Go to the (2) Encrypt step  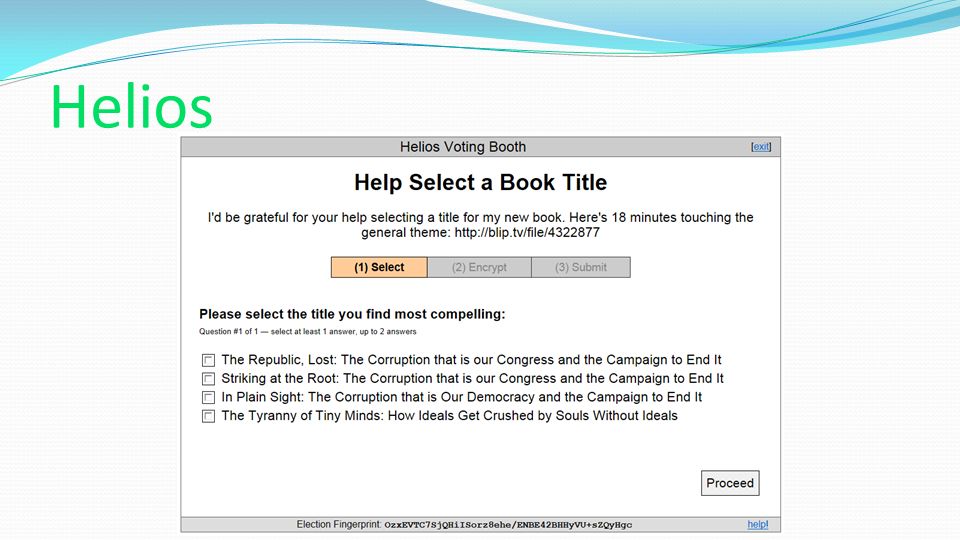point(479,268)
